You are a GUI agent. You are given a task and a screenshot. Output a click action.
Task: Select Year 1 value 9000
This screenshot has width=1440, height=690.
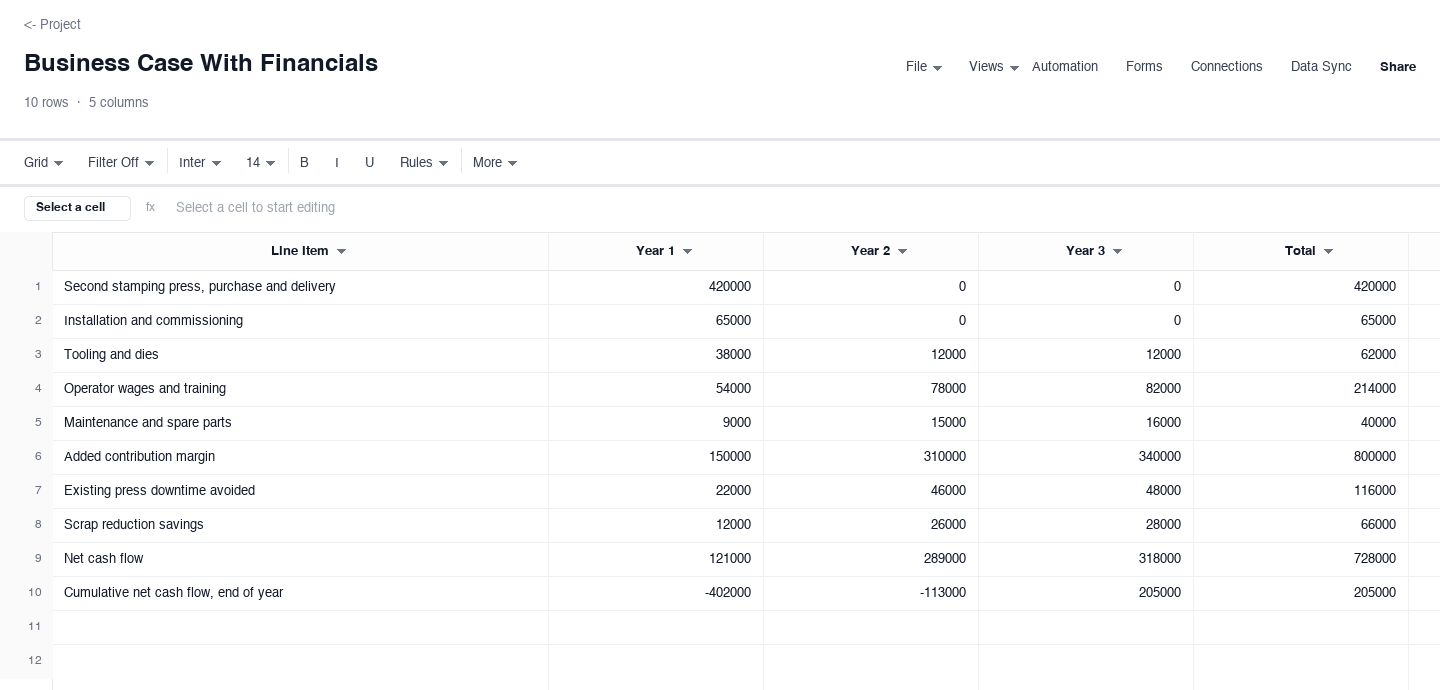(656, 423)
